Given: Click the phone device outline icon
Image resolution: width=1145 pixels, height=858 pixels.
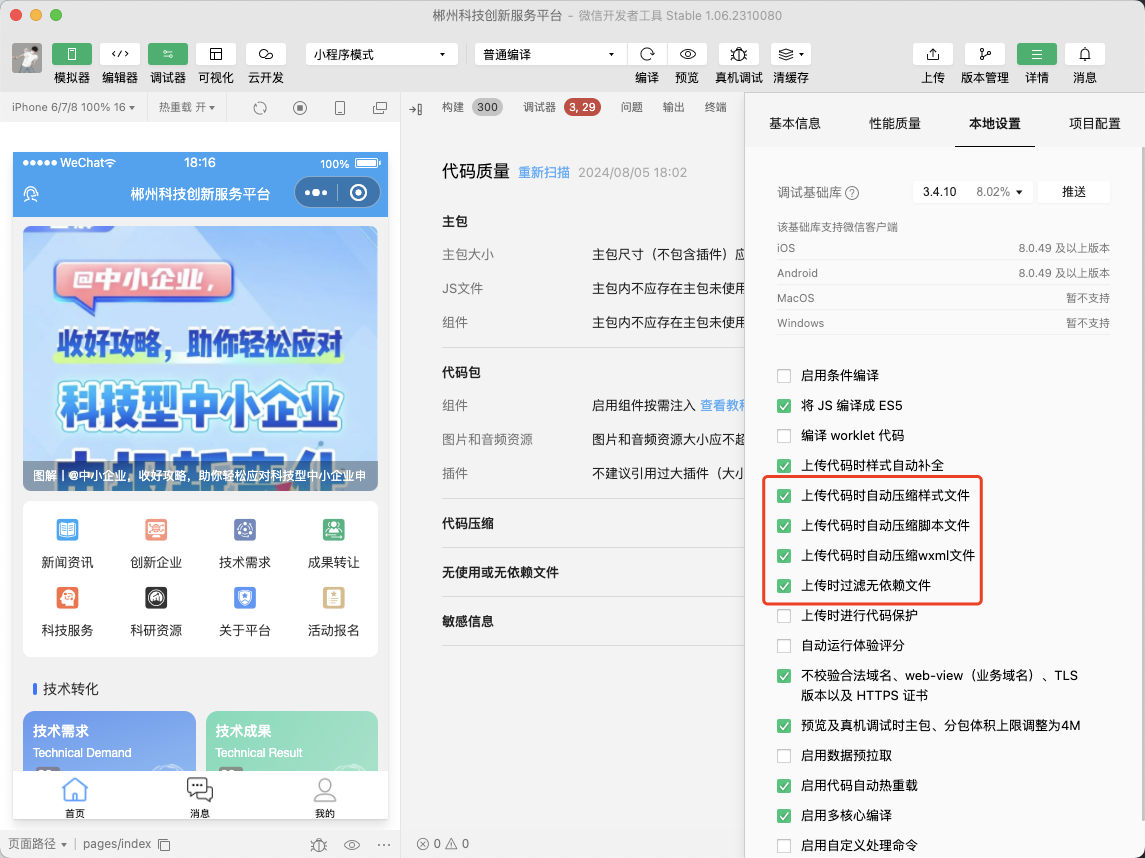Looking at the screenshot, I should pos(340,108).
